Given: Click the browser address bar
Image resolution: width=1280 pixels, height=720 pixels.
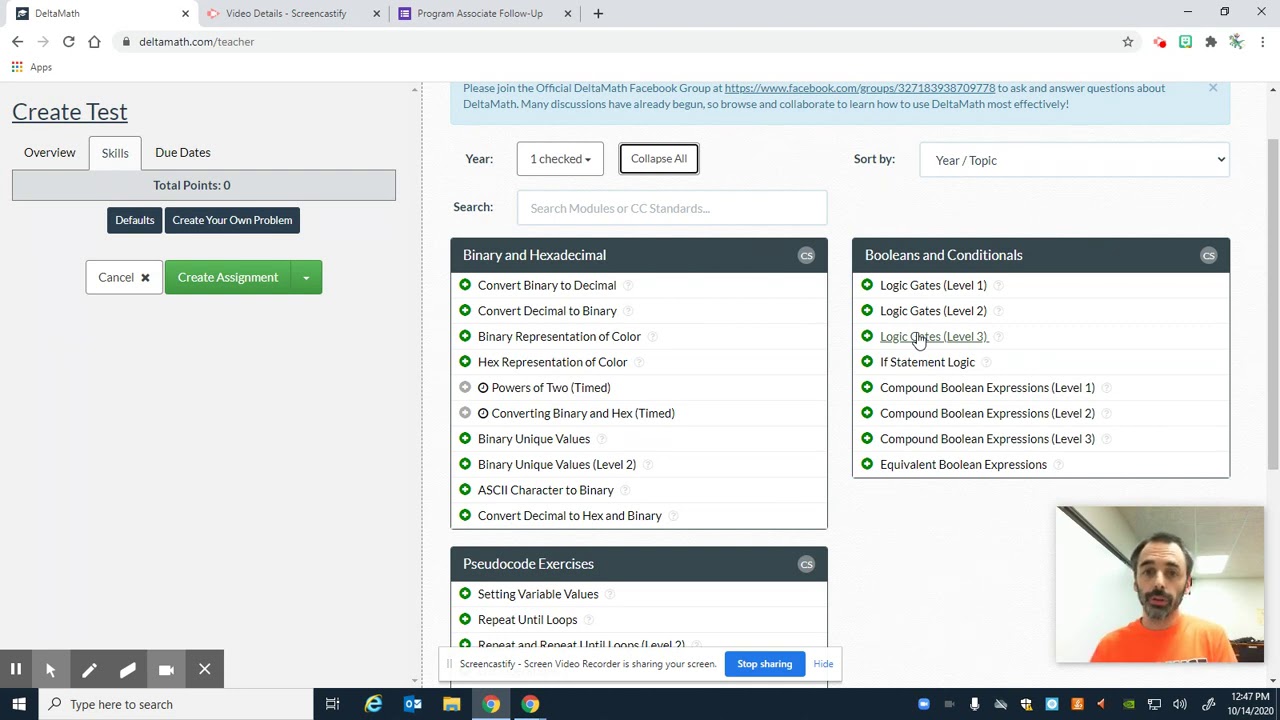Looking at the screenshot, I should 620,42.
